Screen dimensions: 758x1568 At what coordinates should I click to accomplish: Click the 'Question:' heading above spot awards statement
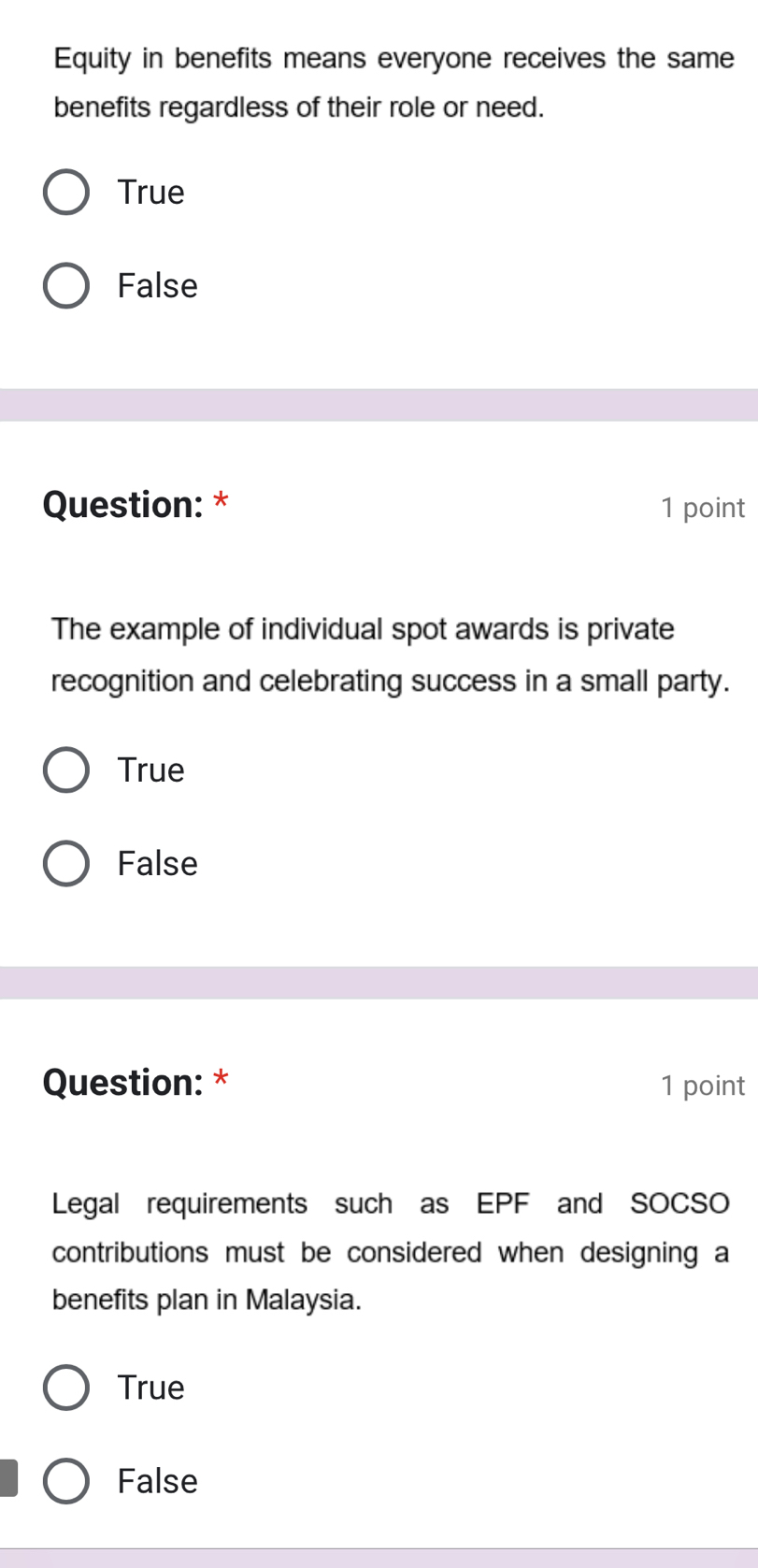123,505
